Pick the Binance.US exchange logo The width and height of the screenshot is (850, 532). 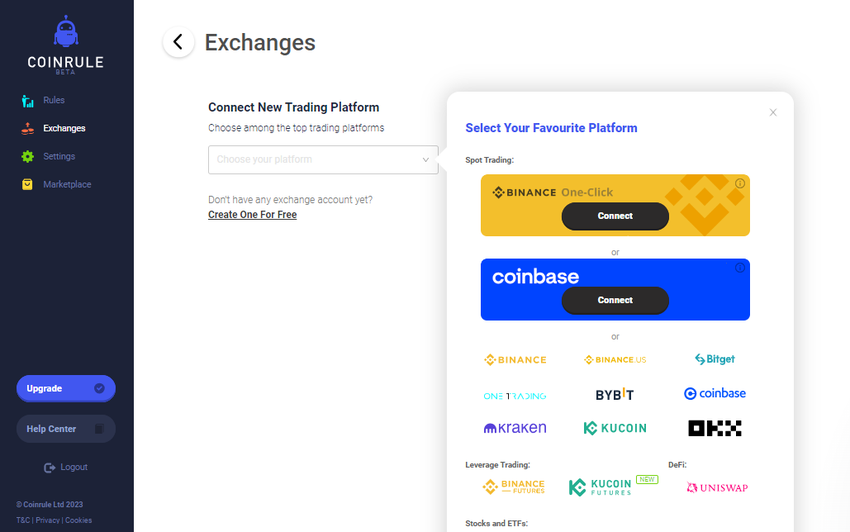(x=615, y=359)
